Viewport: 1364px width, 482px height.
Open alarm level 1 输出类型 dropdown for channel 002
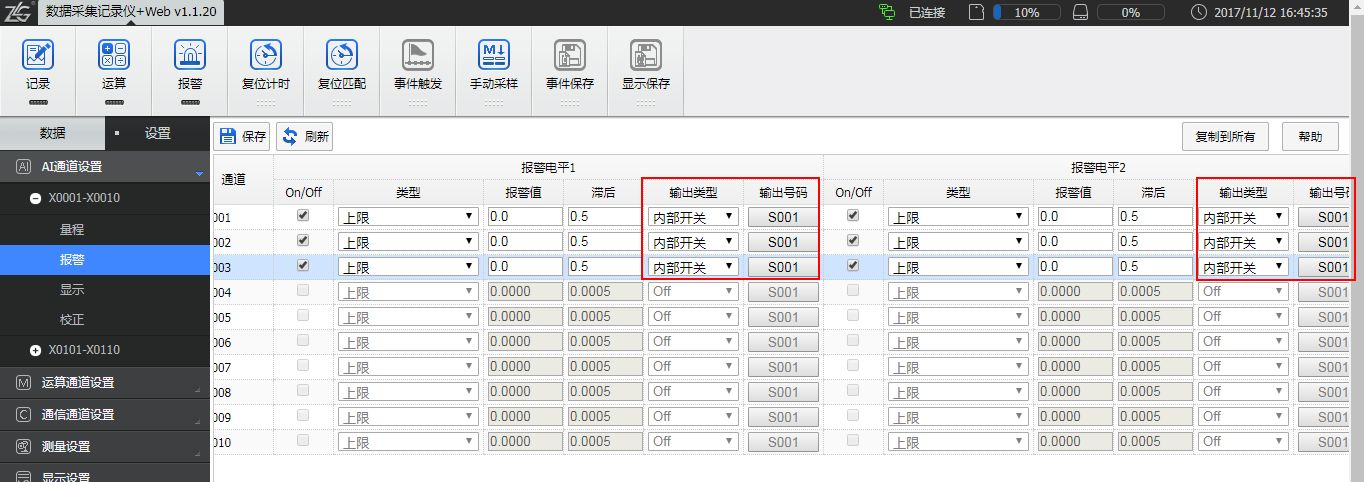pos(694,242)
